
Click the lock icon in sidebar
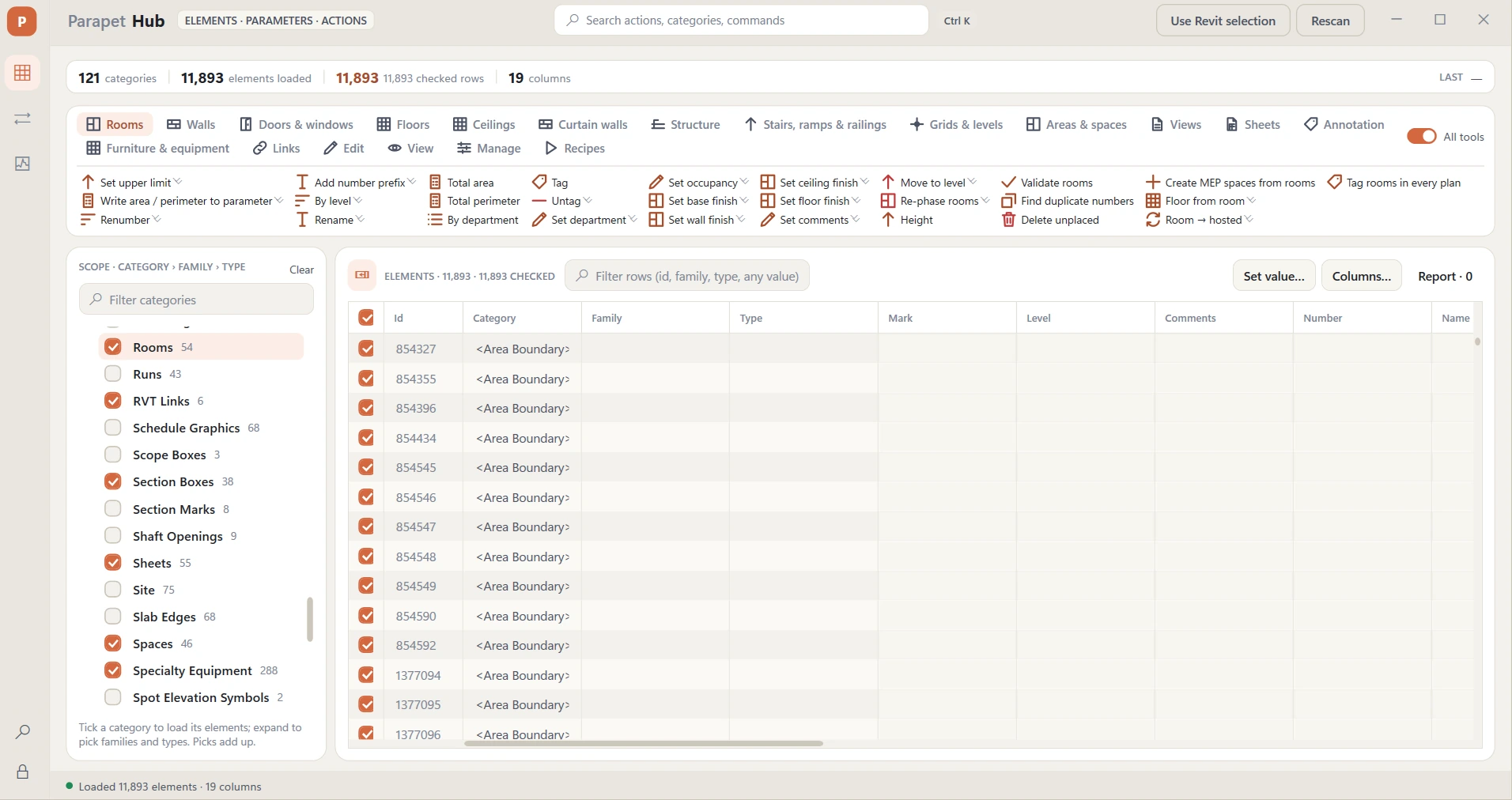click(22, 772)
